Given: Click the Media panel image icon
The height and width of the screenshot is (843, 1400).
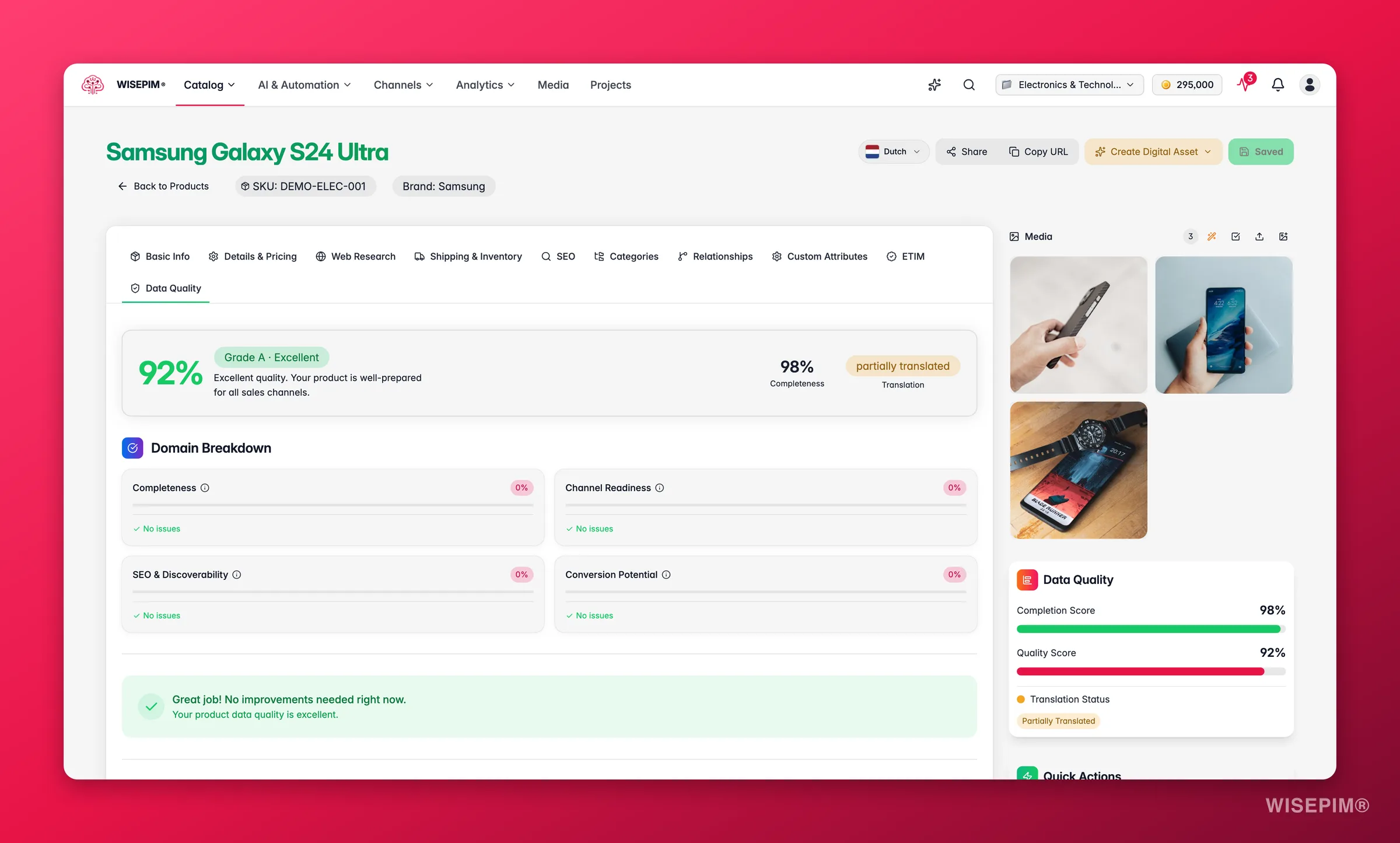Looking at the screenshot, I should [1014, 236].
